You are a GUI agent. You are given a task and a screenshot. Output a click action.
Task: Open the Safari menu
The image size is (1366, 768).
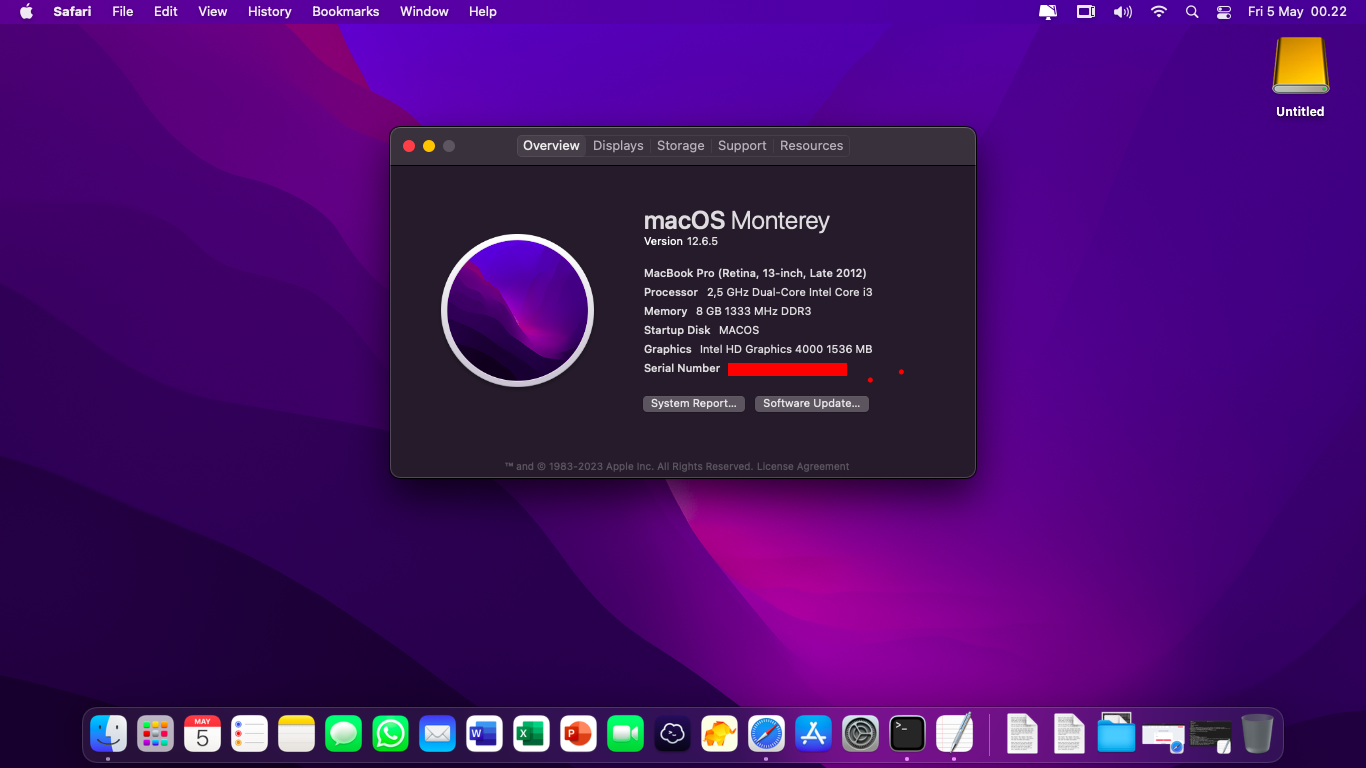(72, 12)
